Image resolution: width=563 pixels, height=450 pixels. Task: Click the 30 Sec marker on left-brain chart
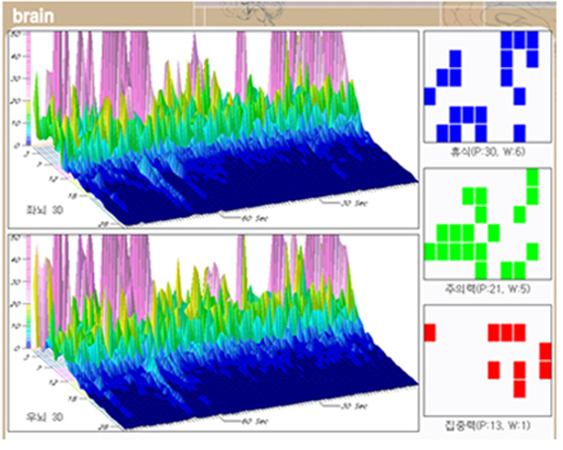[354, 203]
